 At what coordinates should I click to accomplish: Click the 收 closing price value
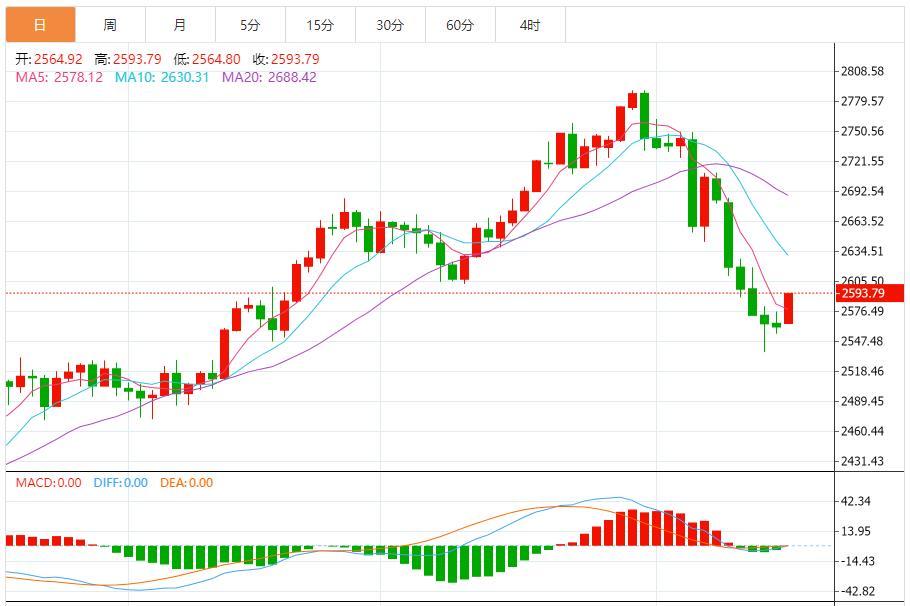point(295,59)
